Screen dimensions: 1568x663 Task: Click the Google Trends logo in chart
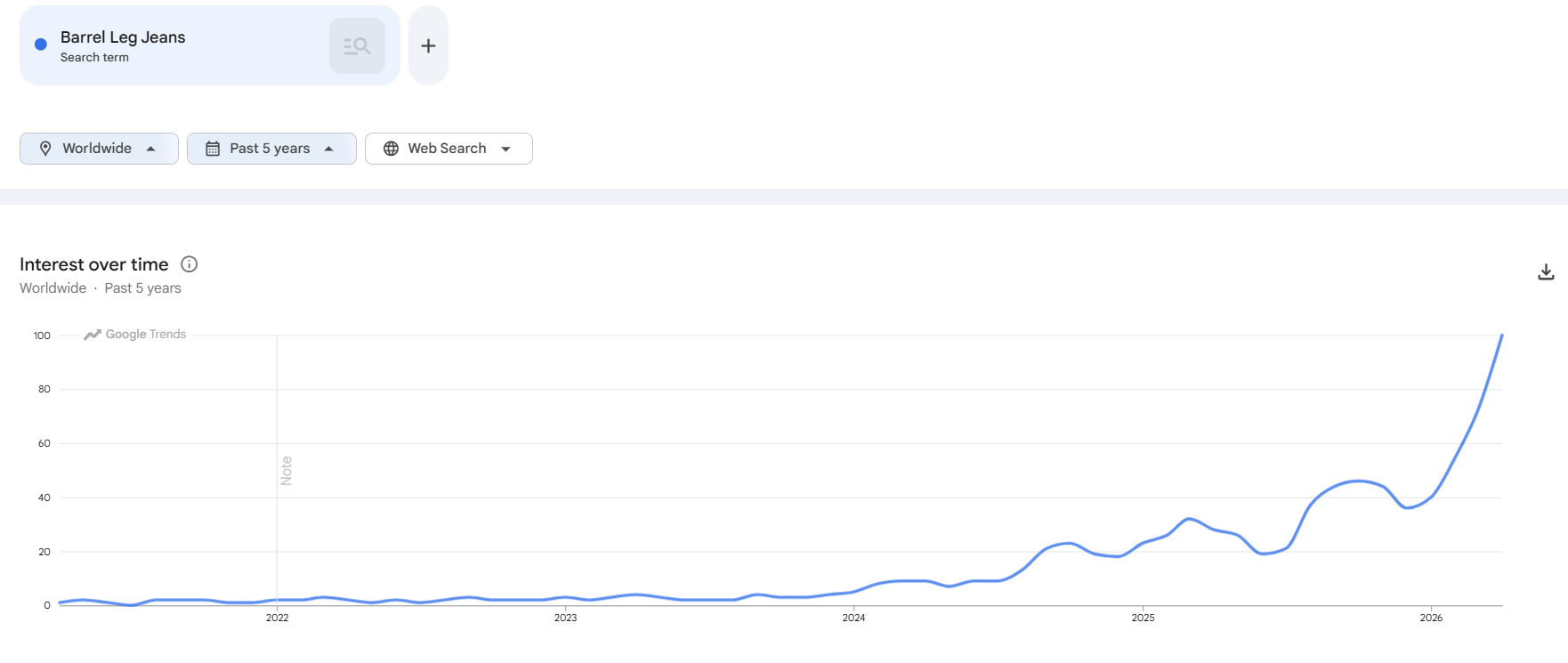[x=135, y=335]
